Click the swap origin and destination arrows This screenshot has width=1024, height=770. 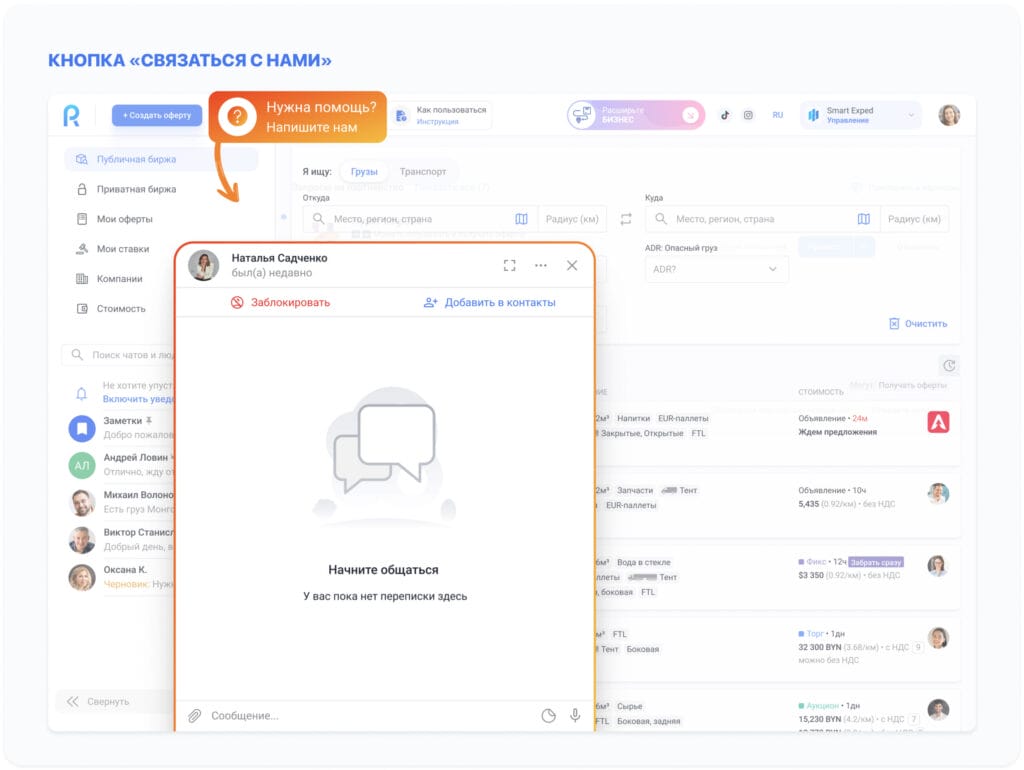pyautogui.click(x=626, y=219)
